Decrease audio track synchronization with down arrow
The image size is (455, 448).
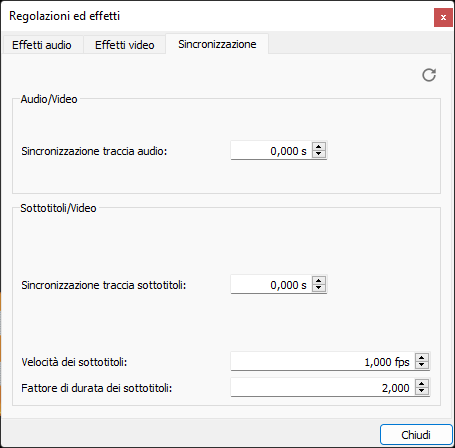click(x=319, y=154)
